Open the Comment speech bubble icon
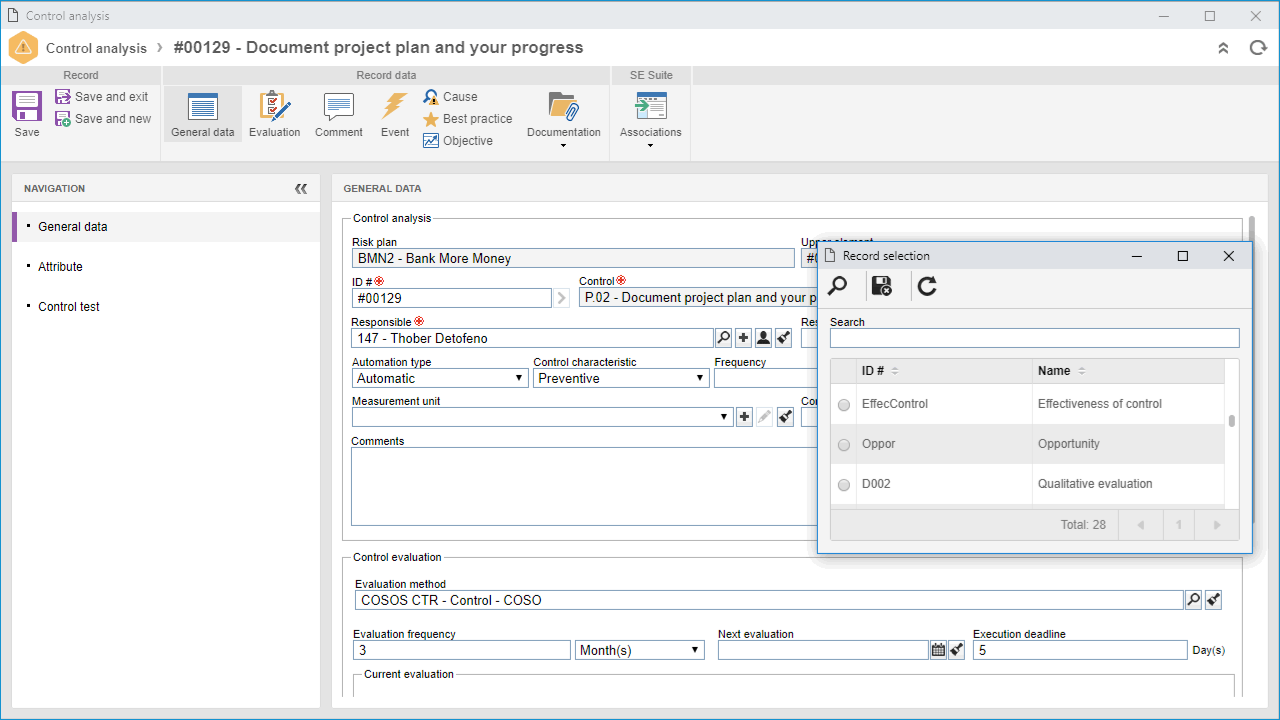 (x=339, y=106)
